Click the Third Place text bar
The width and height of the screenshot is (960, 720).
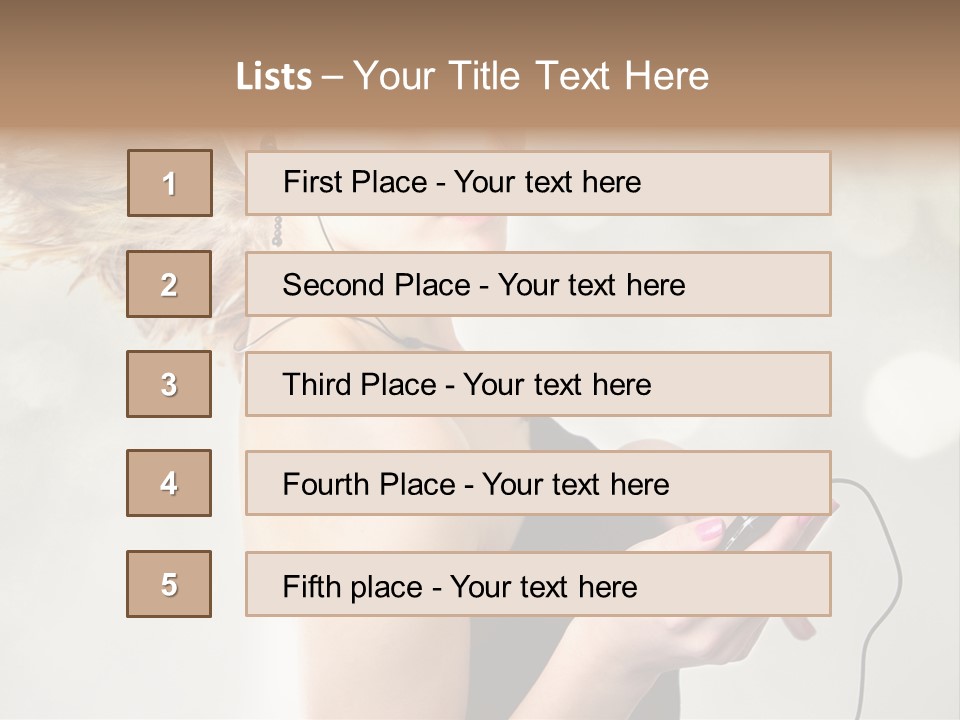click(538, 384)
